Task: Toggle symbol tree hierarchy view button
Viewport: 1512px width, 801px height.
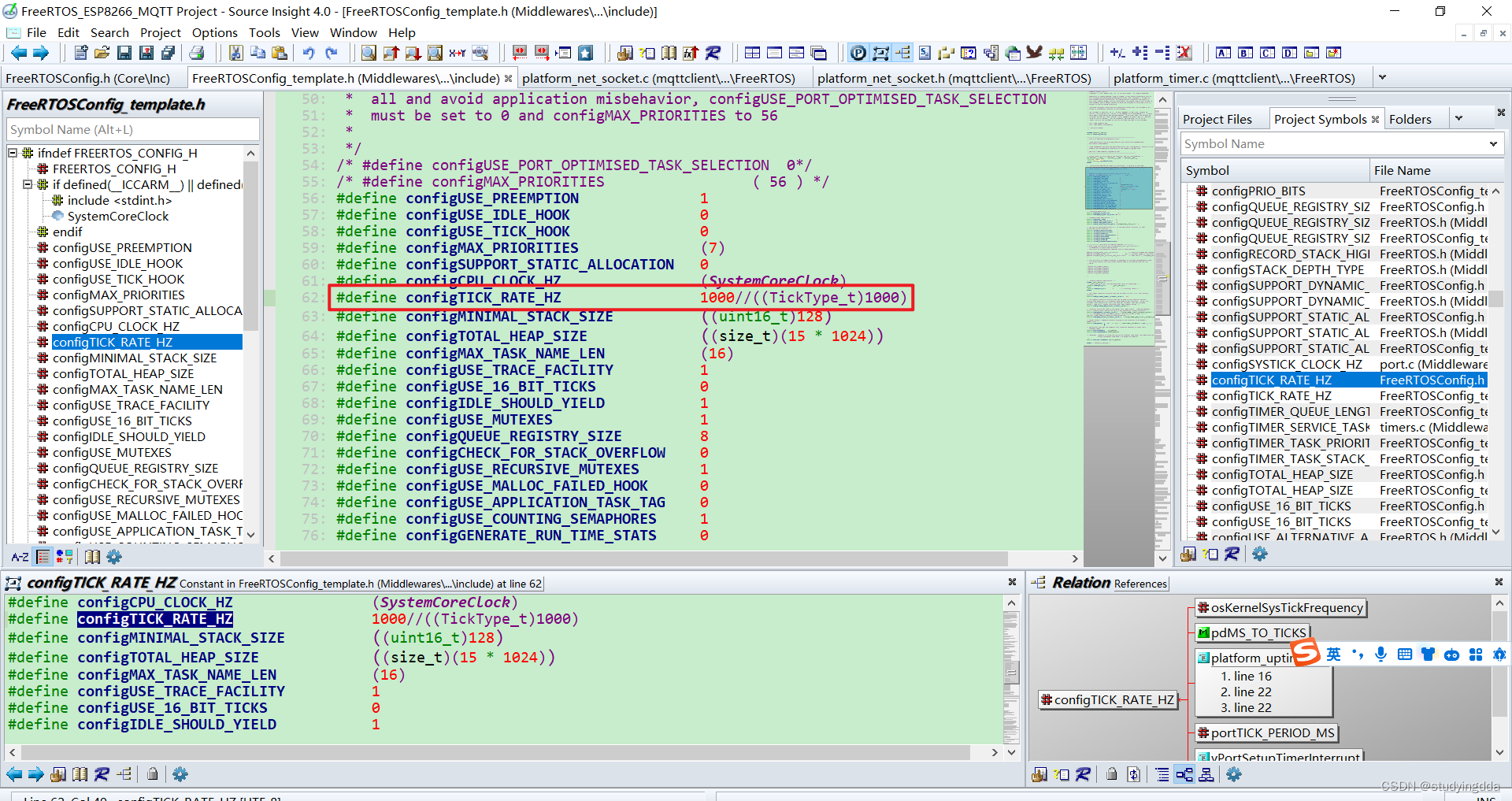Action: pyautogui.click(x=43, y=557)
